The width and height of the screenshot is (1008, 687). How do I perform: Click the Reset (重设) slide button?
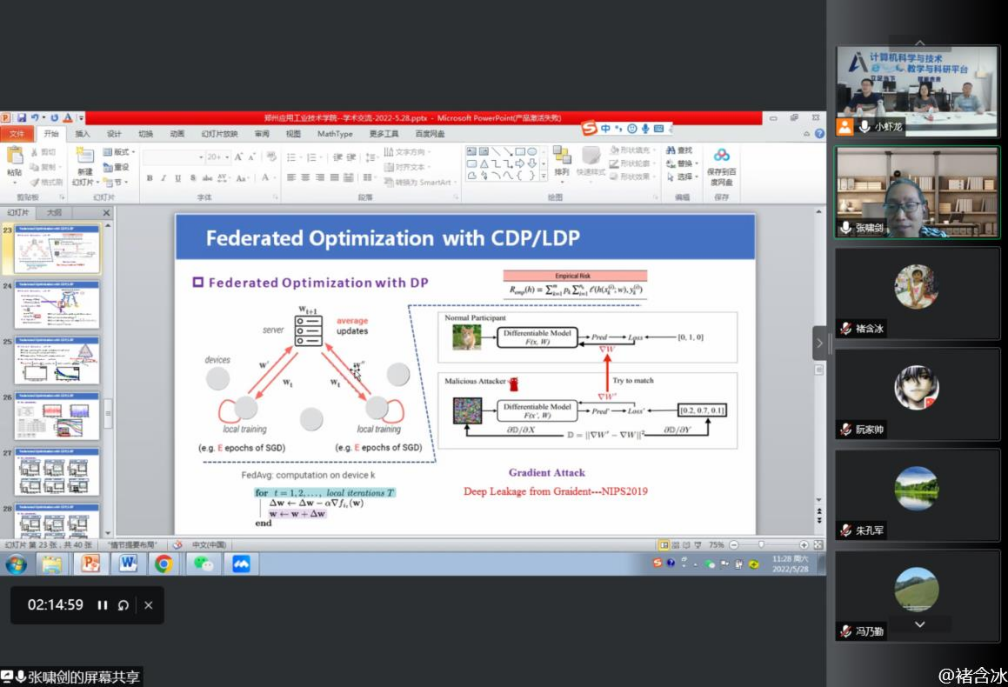point(116,167)
